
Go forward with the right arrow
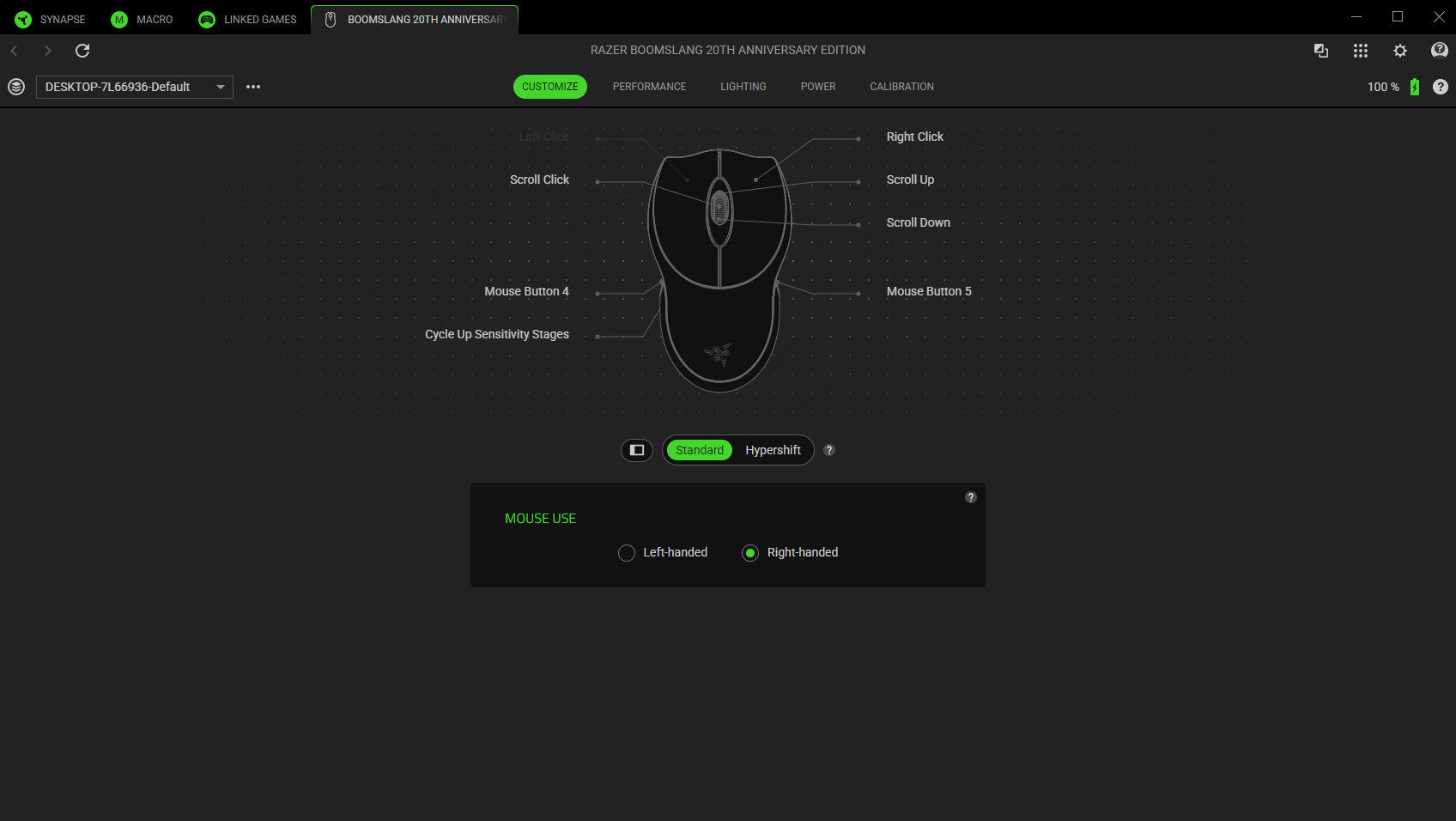48,51
